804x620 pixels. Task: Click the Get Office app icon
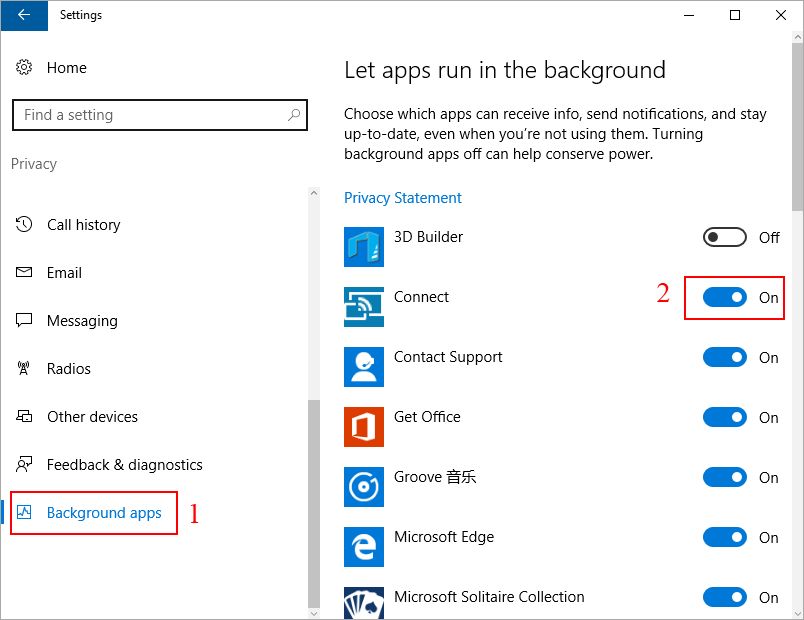[364, 427]
